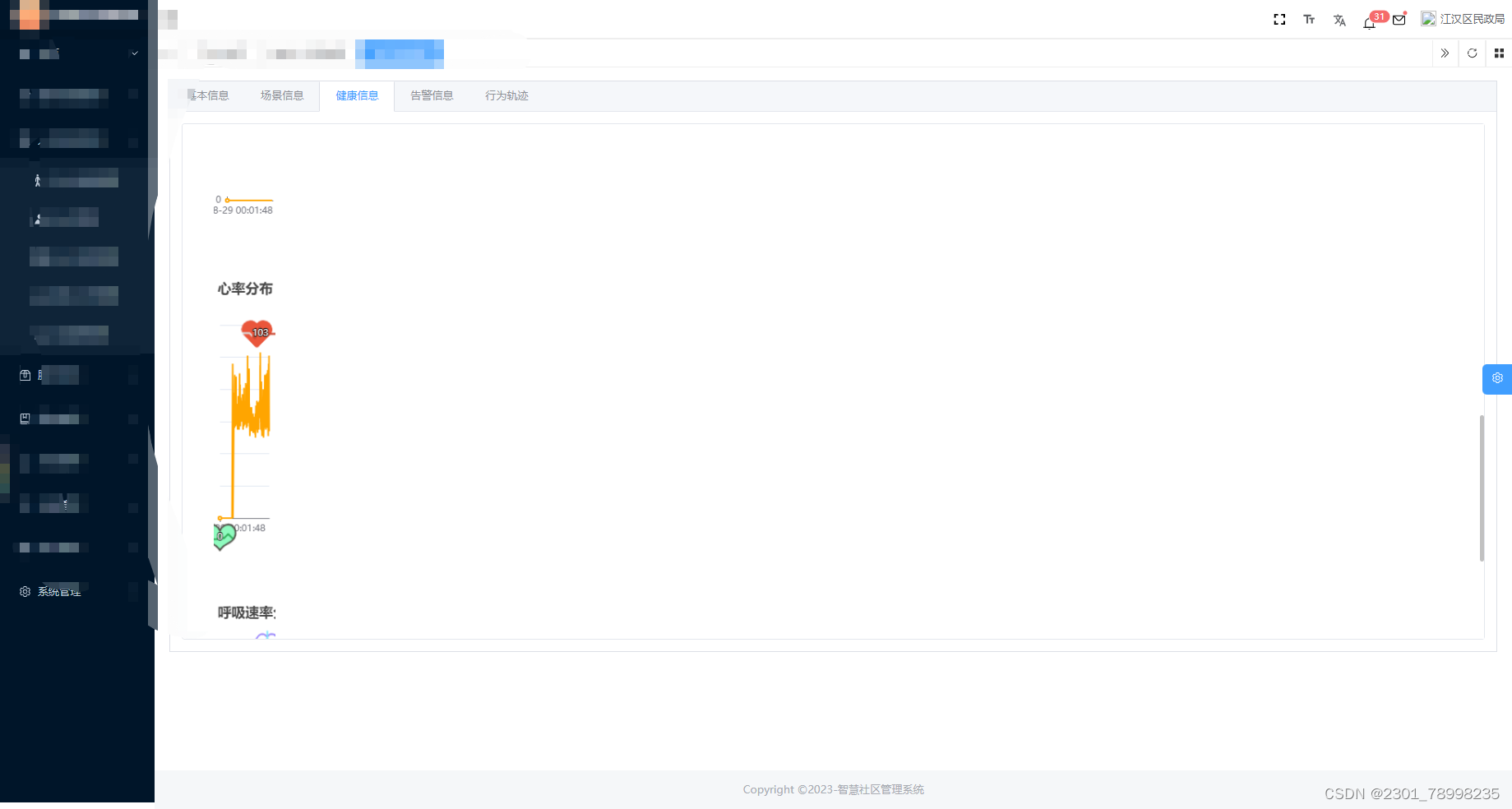Click the refresh page icon

pos(1472,53)
